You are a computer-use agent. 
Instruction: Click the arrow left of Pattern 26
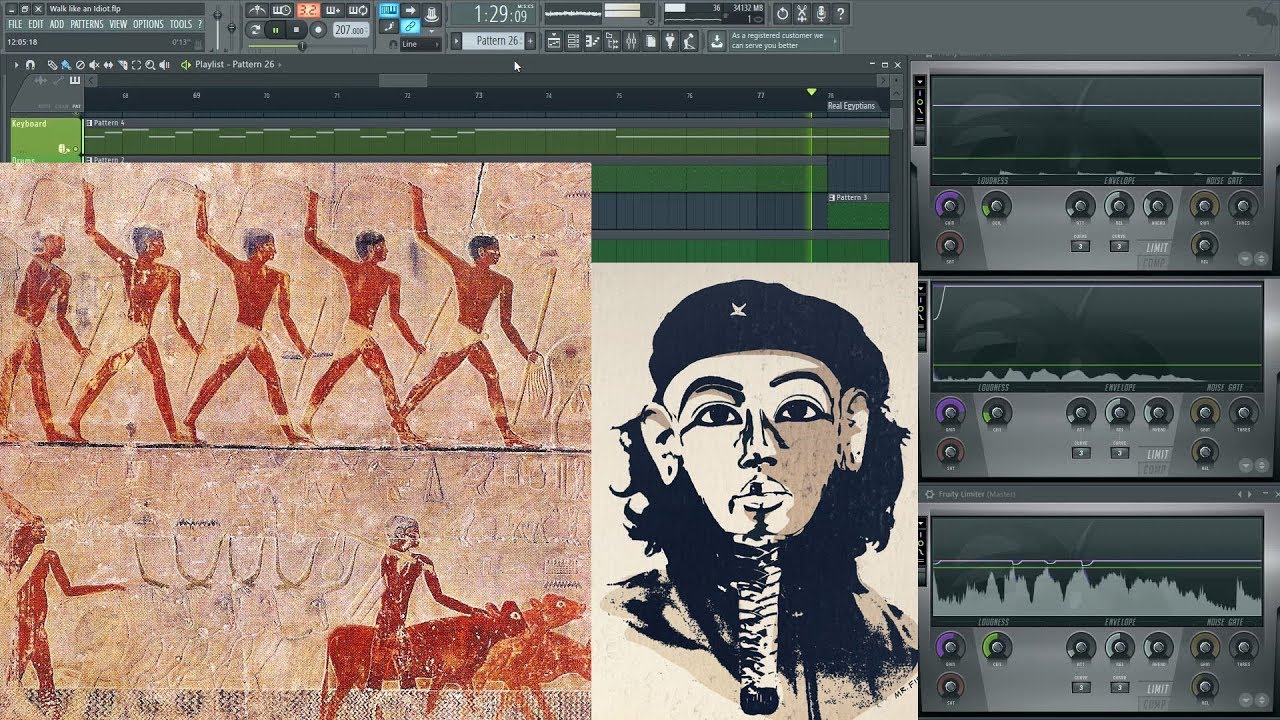tap(456, 41)
